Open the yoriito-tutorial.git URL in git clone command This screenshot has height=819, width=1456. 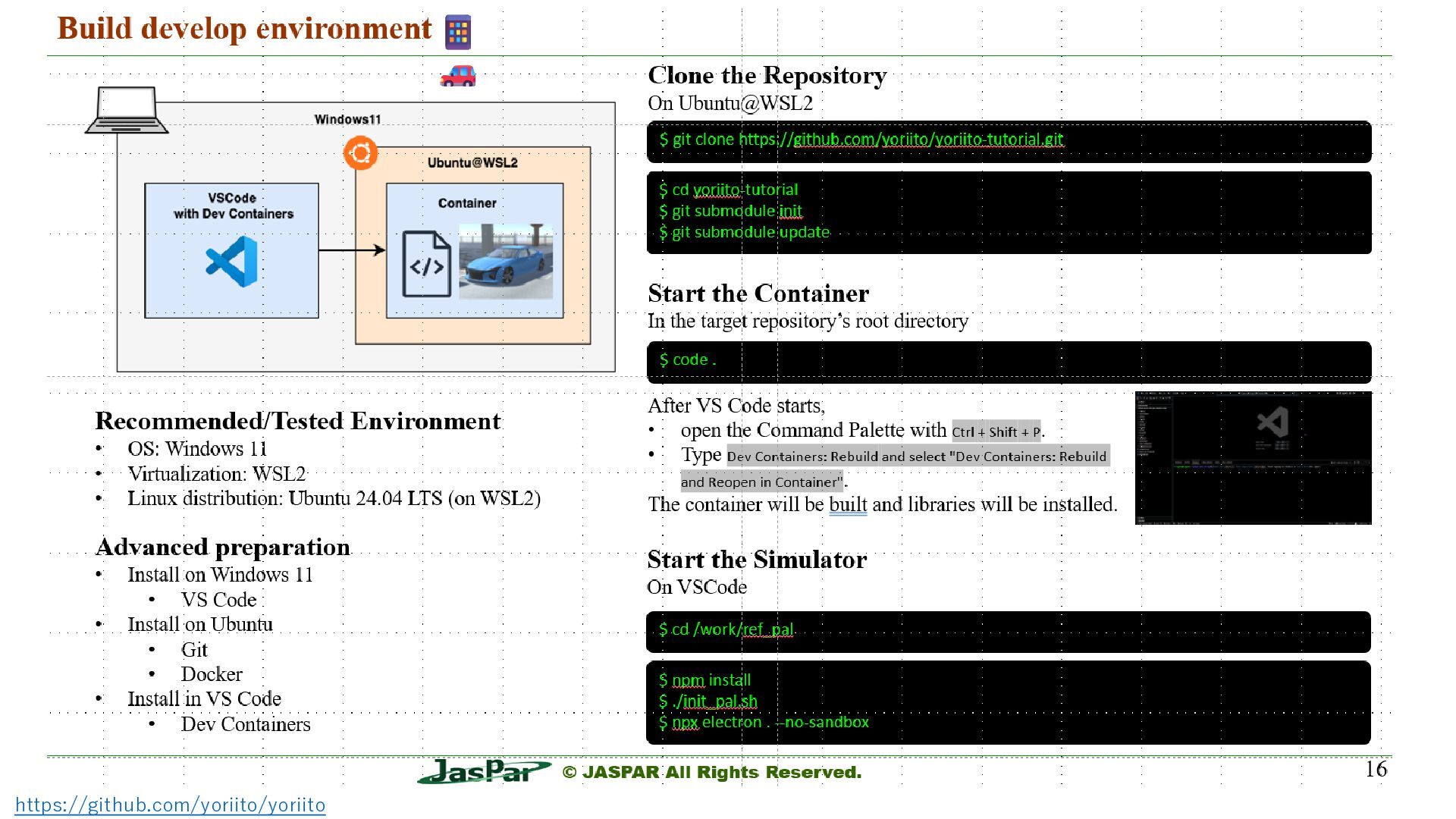901,140
